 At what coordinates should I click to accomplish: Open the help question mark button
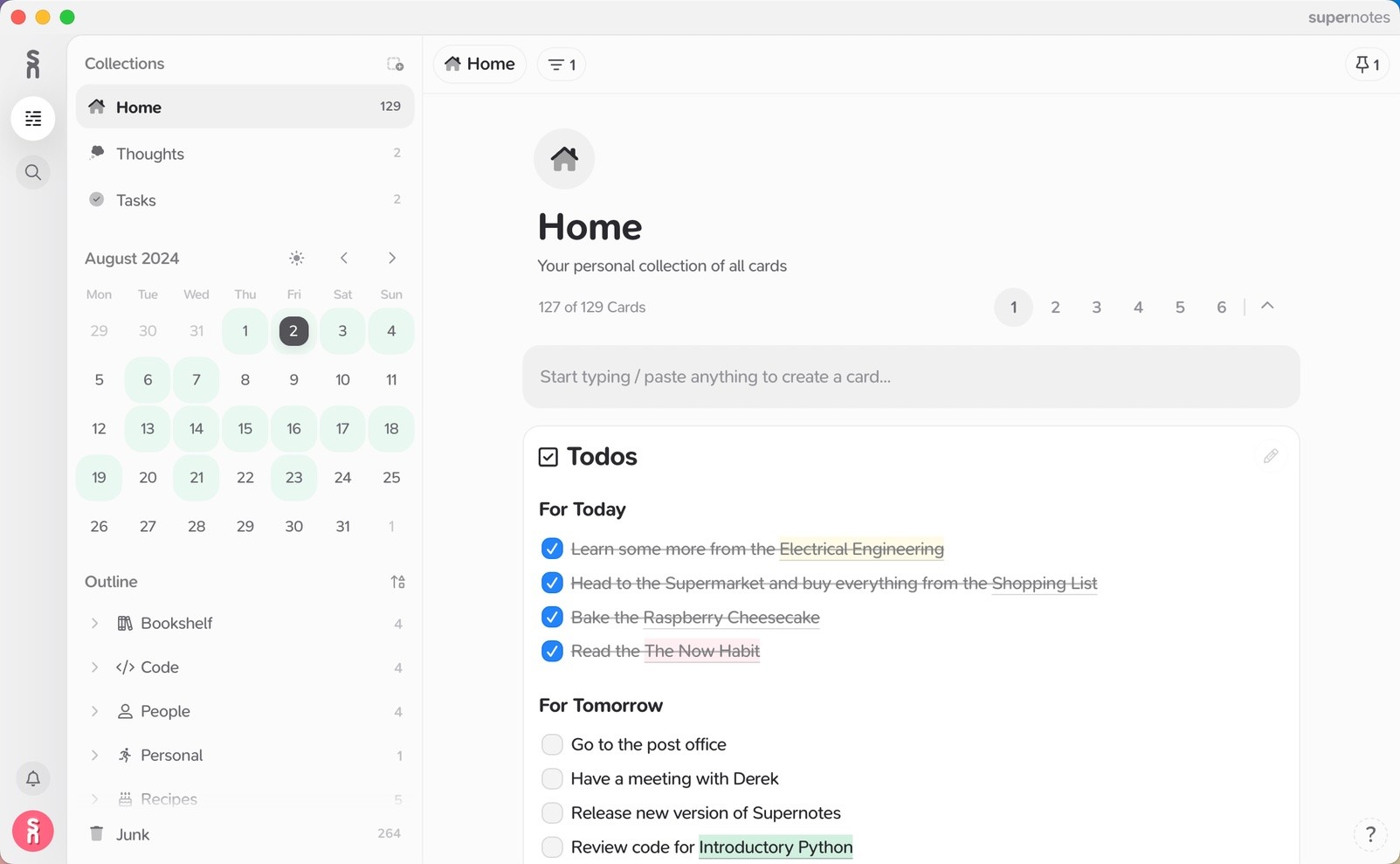pos(1369,834)
